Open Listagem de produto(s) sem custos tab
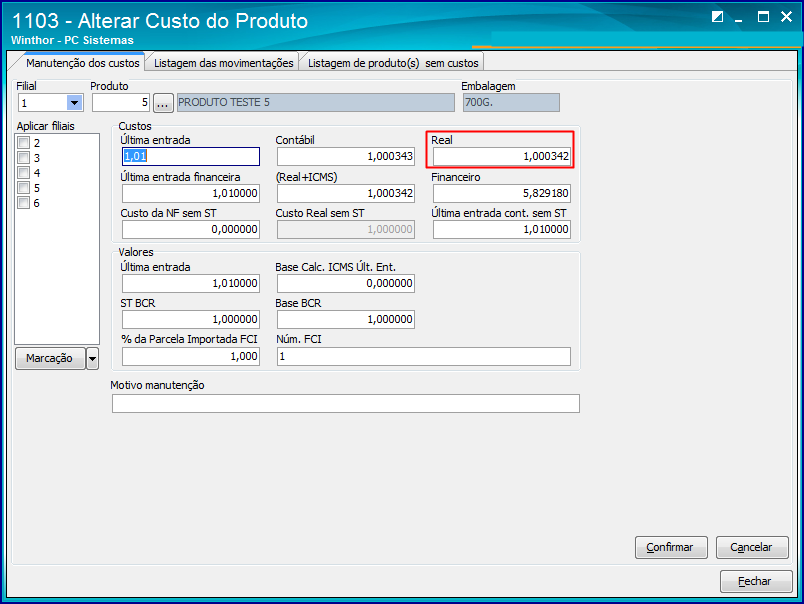 pos(393,63)
